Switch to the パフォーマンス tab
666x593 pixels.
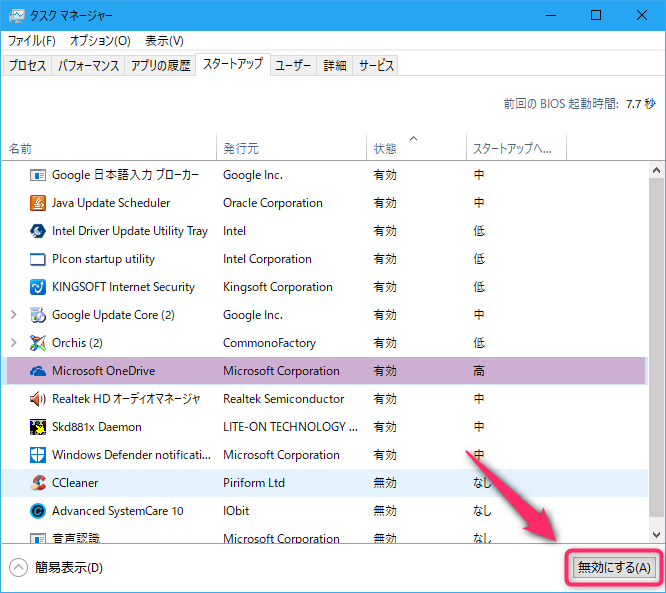pyautogui.click(x=88, y=65)
